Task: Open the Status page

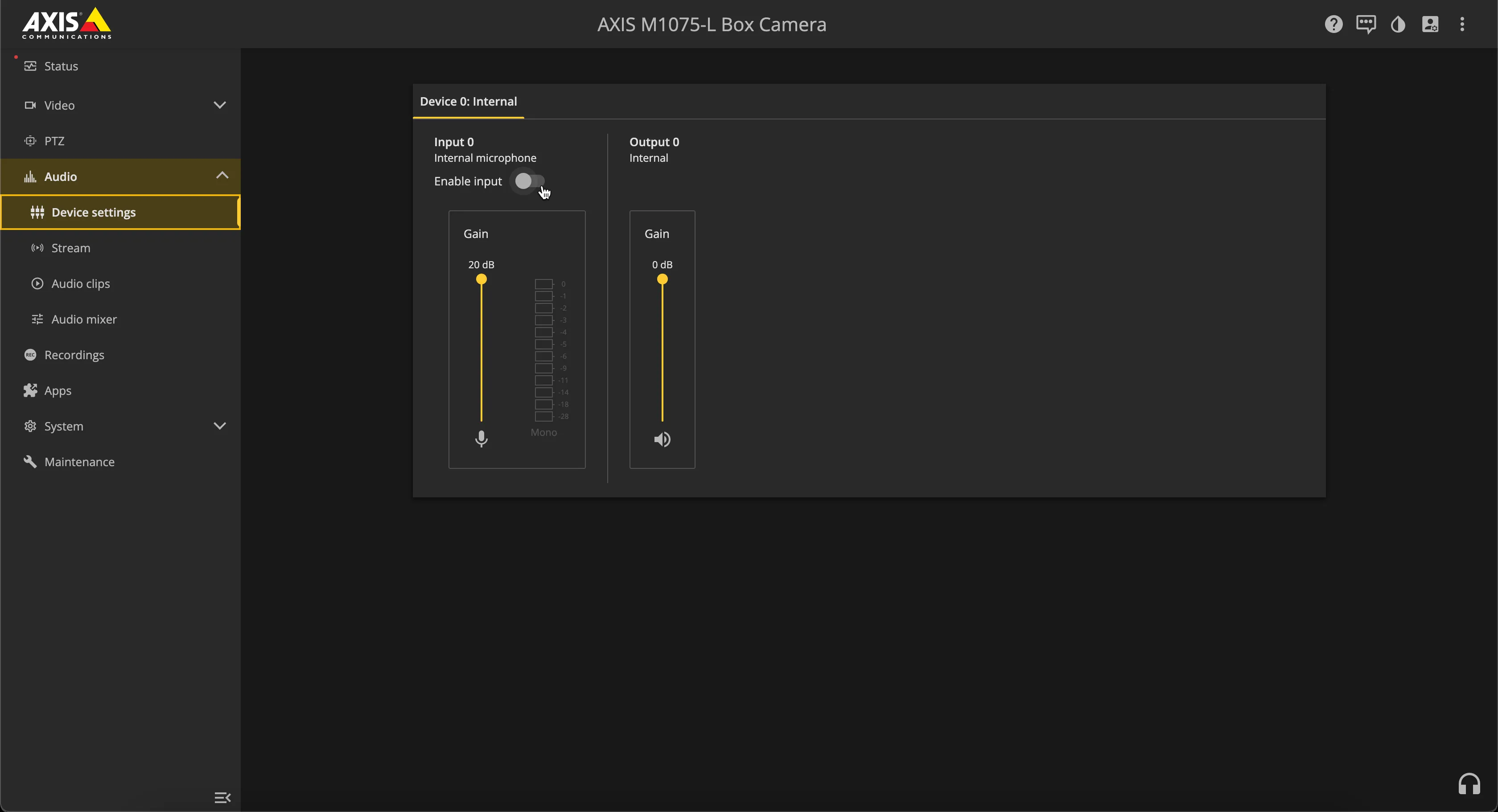Action: [x=120, y=66]
